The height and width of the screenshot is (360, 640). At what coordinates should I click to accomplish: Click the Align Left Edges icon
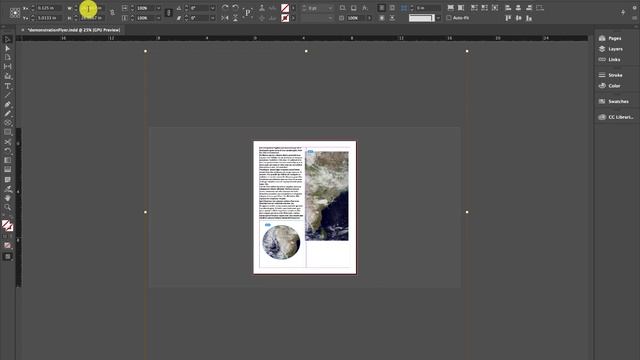click(x=508, y=8)
